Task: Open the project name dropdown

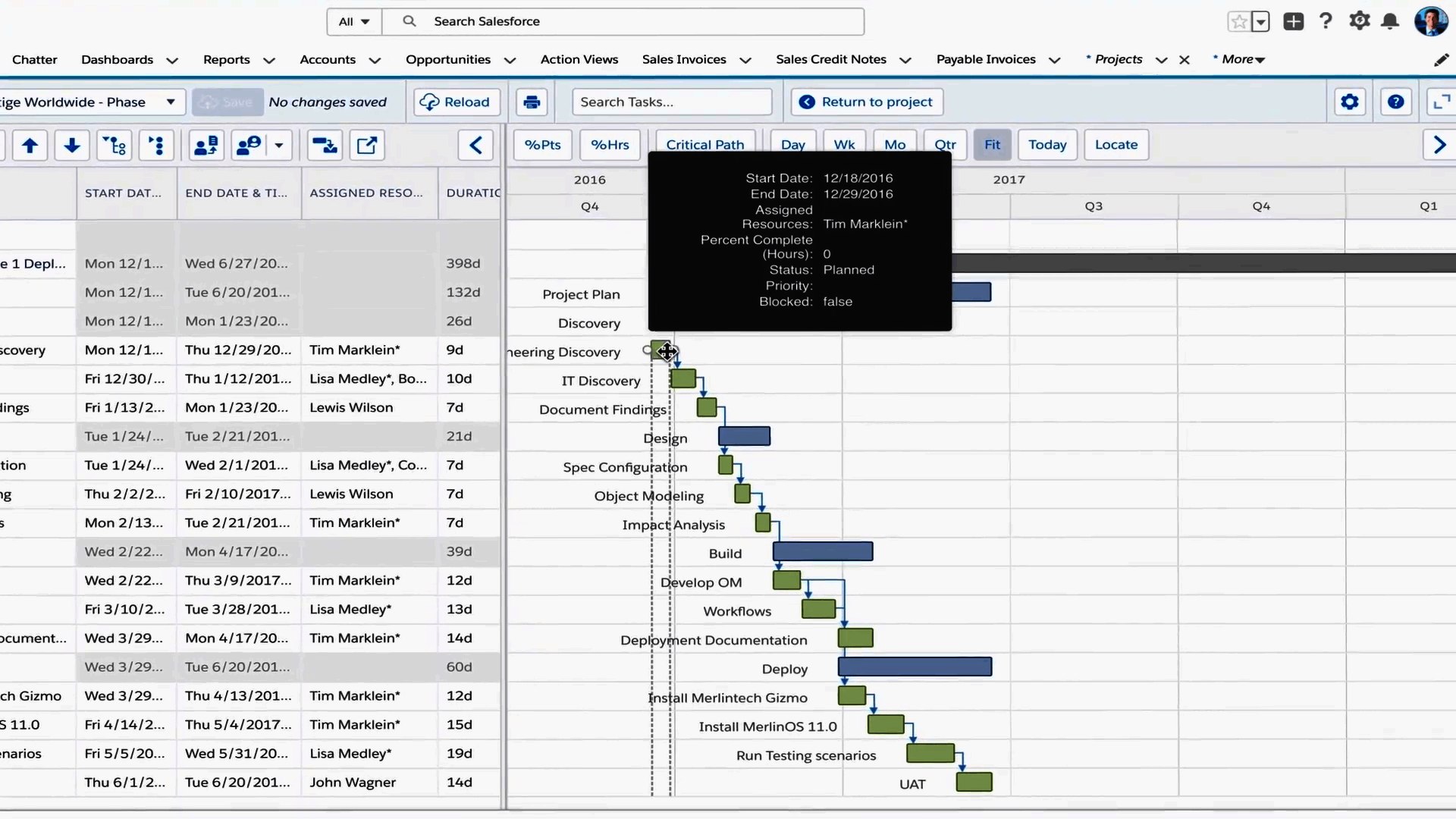Action: point(171,102)
